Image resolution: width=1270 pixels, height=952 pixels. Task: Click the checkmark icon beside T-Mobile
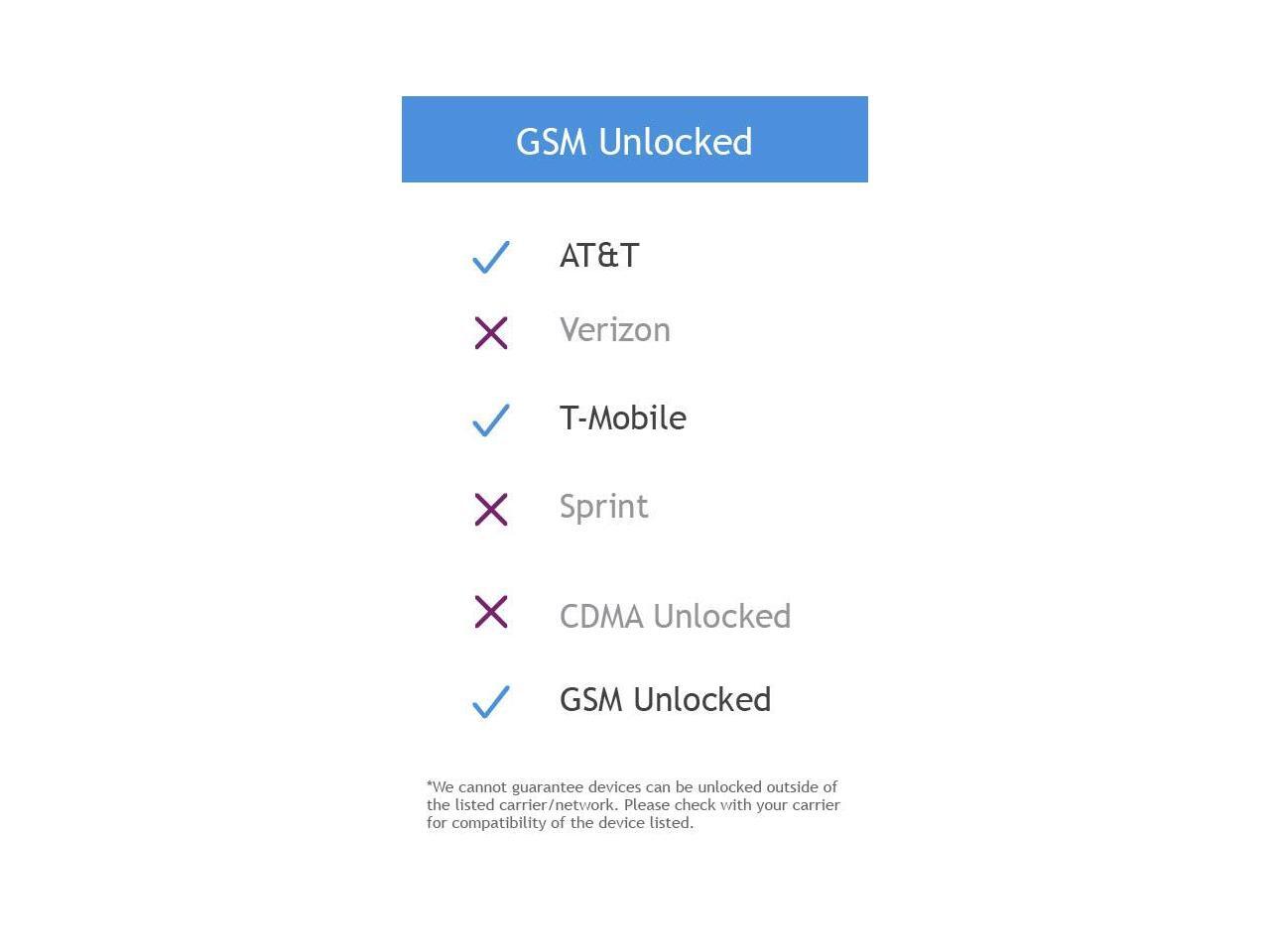491,419
